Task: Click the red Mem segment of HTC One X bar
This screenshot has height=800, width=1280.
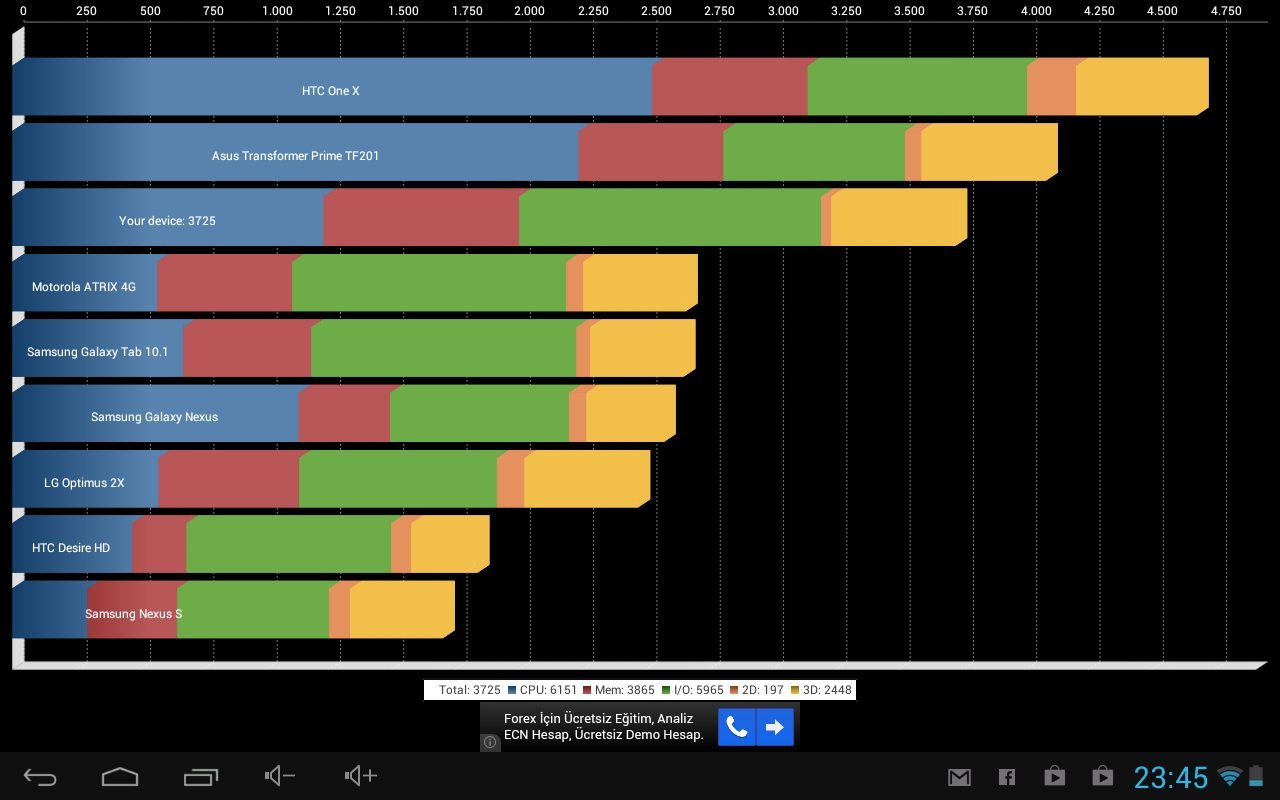Action: point(730,87)
